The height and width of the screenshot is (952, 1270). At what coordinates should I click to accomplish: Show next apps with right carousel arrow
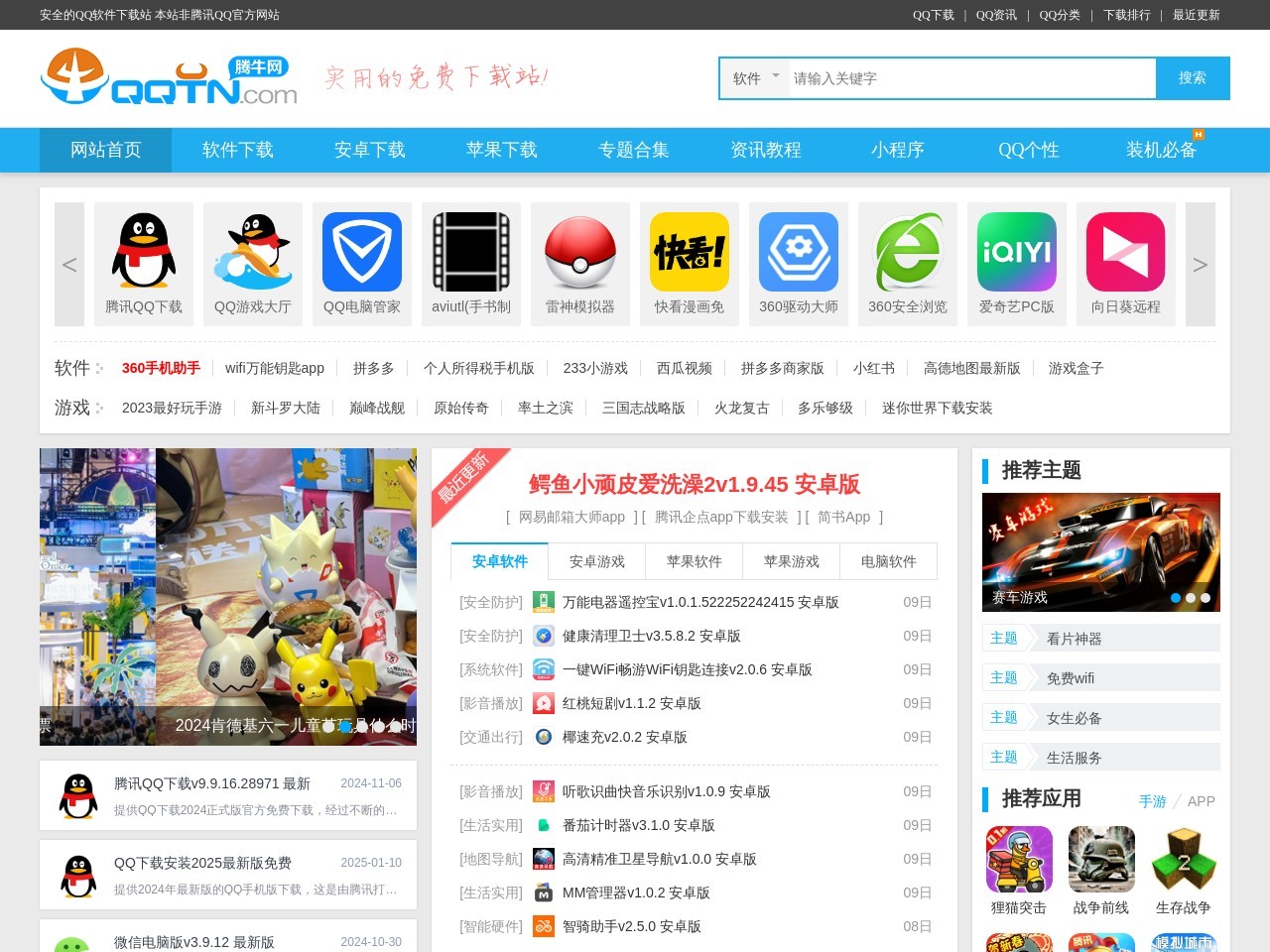(x=1201, y=264)
